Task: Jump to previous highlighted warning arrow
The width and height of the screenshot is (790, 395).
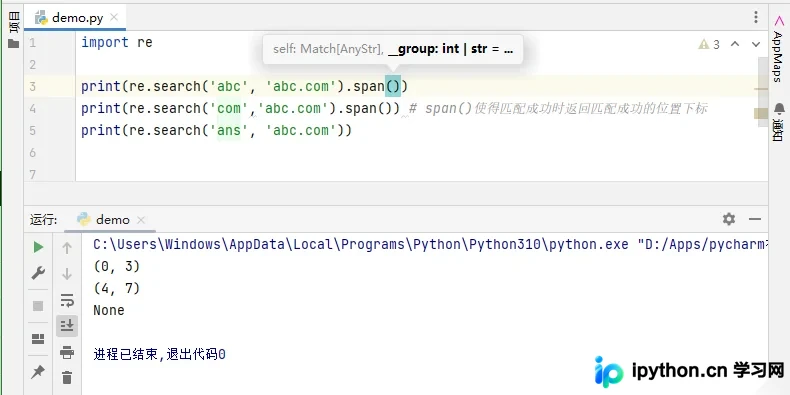Action: coord(735,44)
